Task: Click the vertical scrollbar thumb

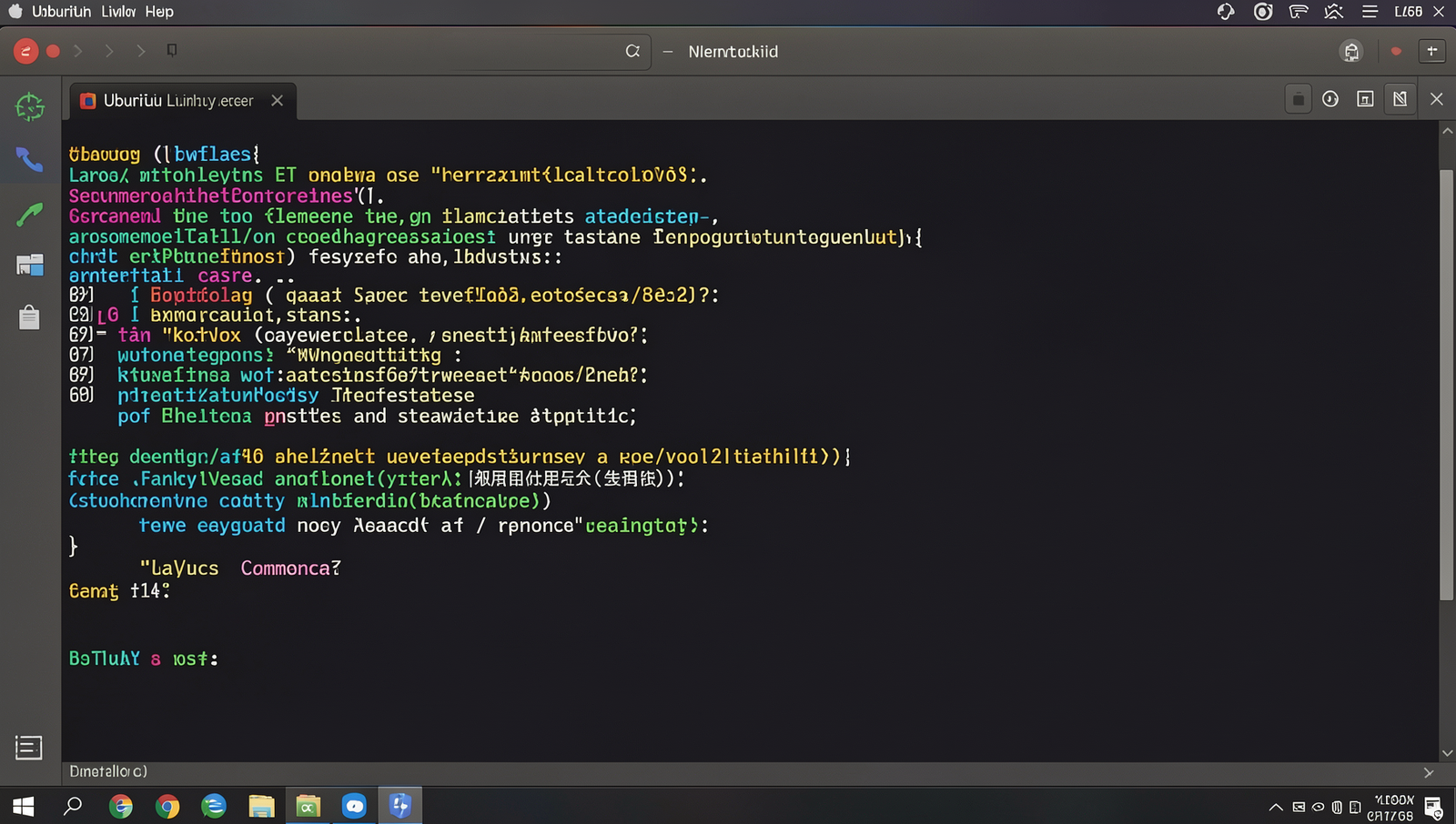Action: [1447, 384]
